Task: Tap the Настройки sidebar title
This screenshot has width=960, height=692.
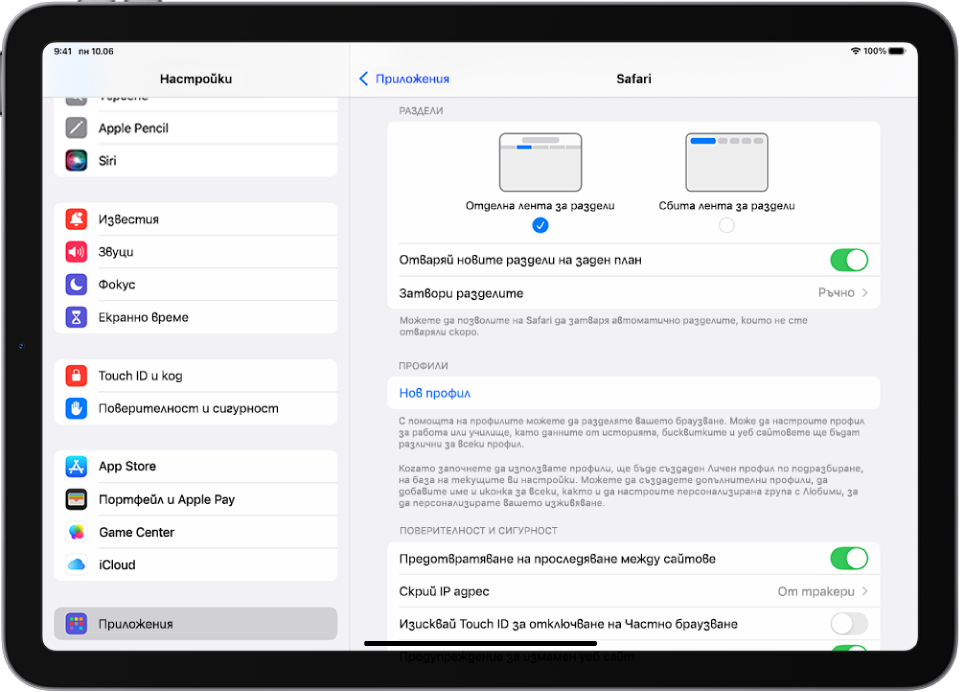Action: [x=196, y=78]
